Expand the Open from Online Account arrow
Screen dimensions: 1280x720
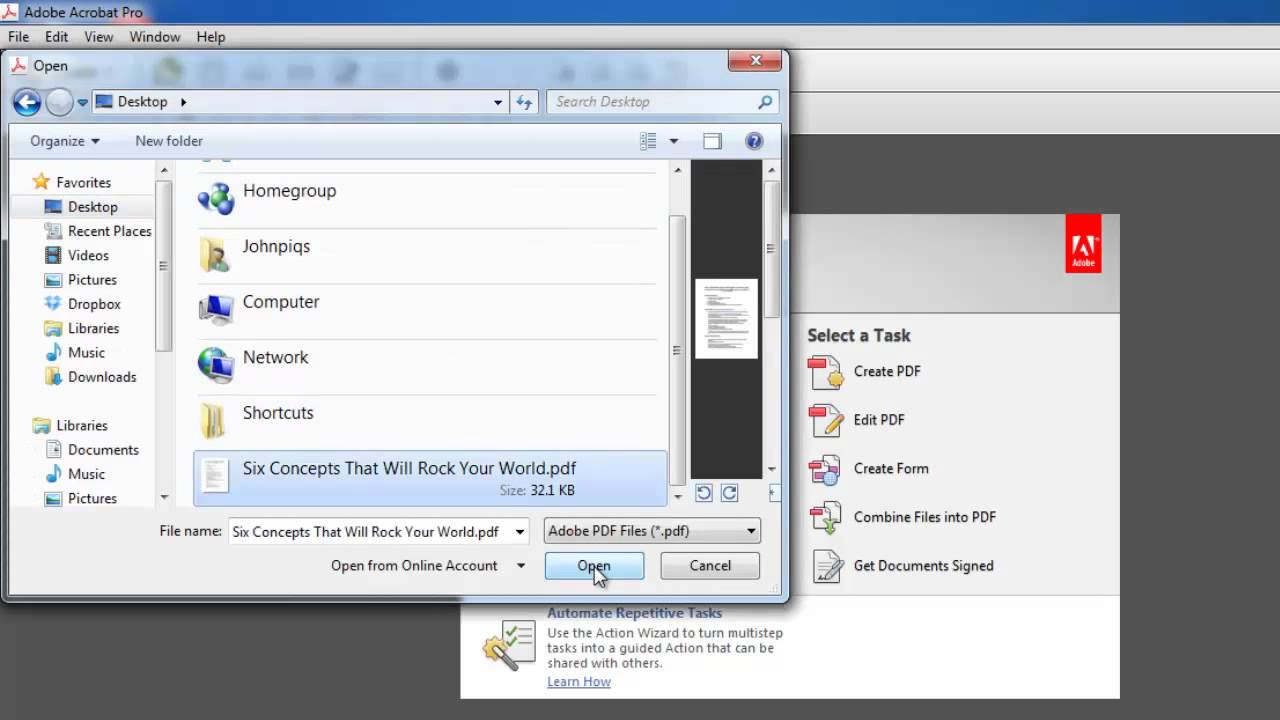(521, 566)
